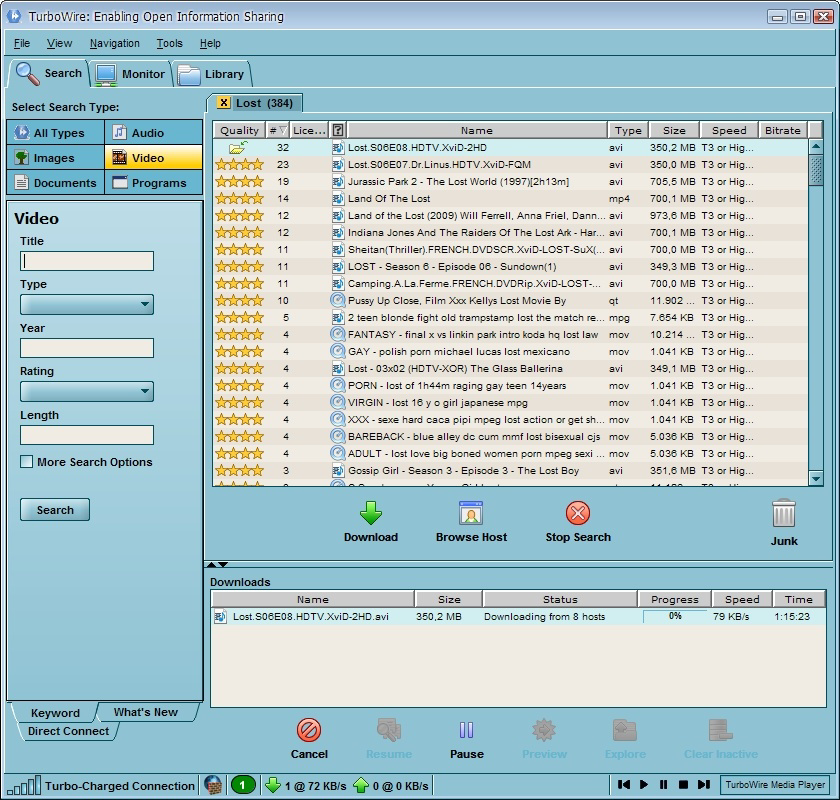
Task: Sort results by the Quality column
Action: [x=239, y=130]
